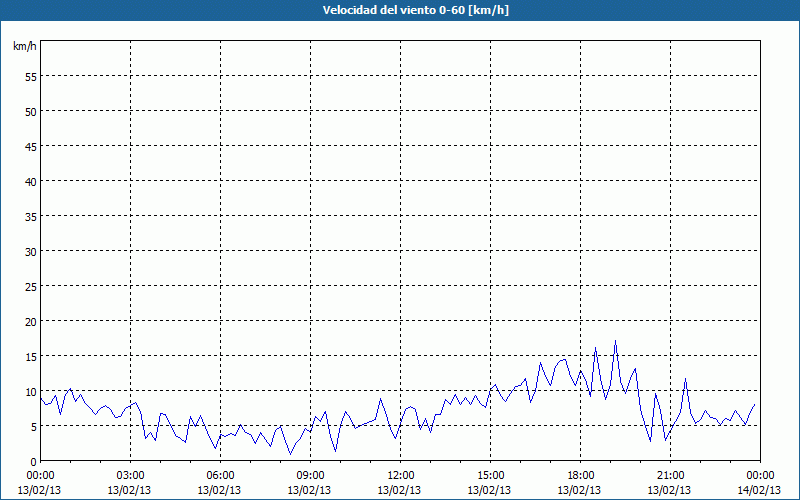Click the y-axis value 10

[x=31, y=392]
